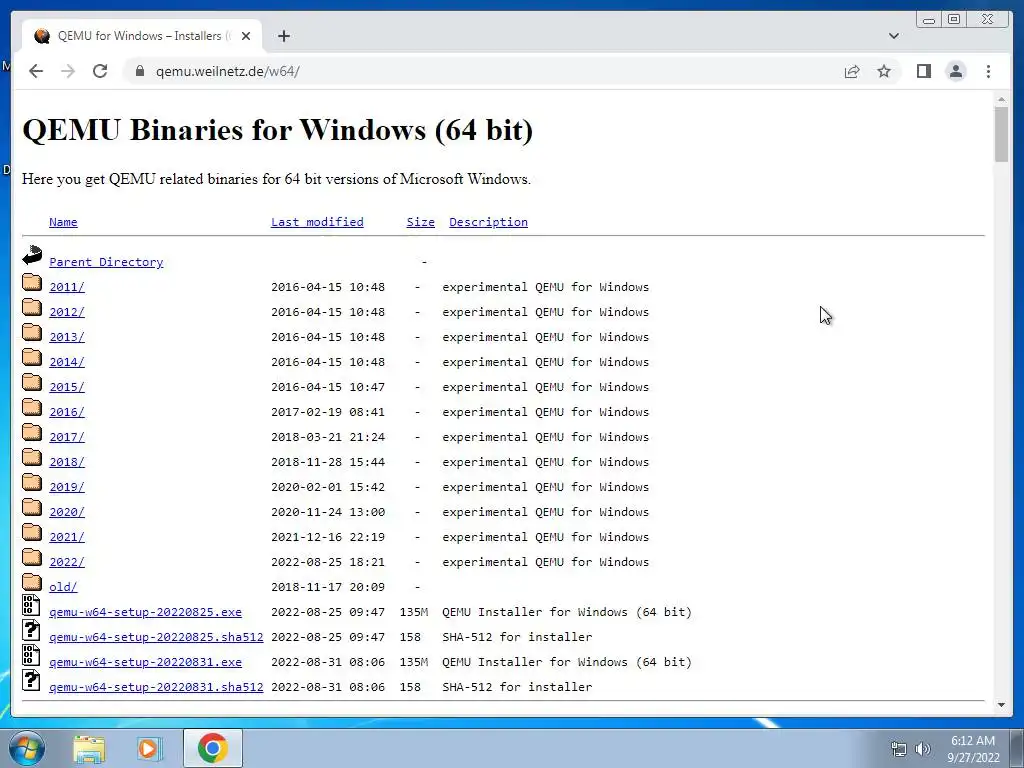
Task: Open the Chrome profile avatar
Action: coord(955,71)
